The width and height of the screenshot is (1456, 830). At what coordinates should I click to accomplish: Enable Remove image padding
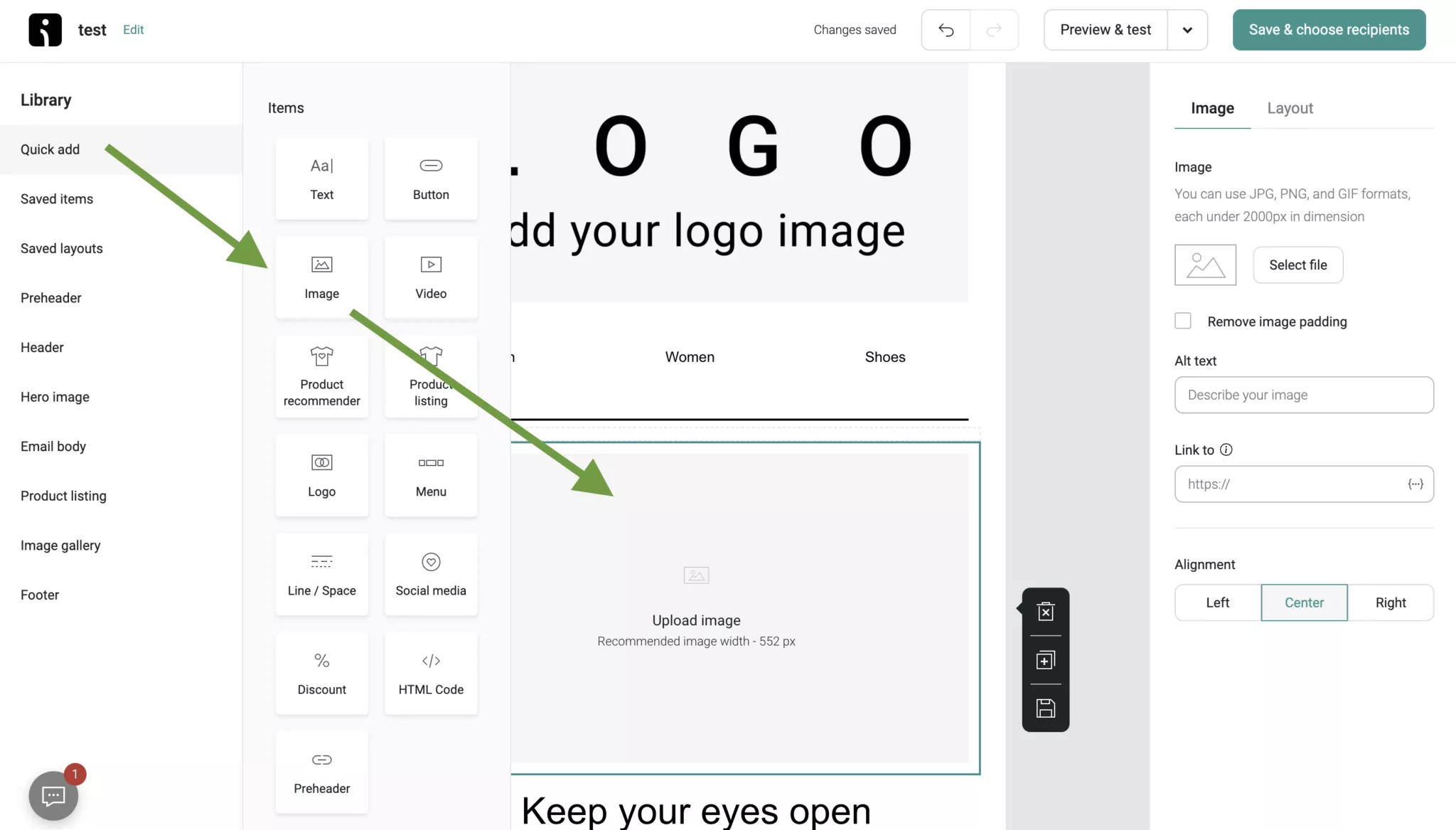tap(1183, 321)
